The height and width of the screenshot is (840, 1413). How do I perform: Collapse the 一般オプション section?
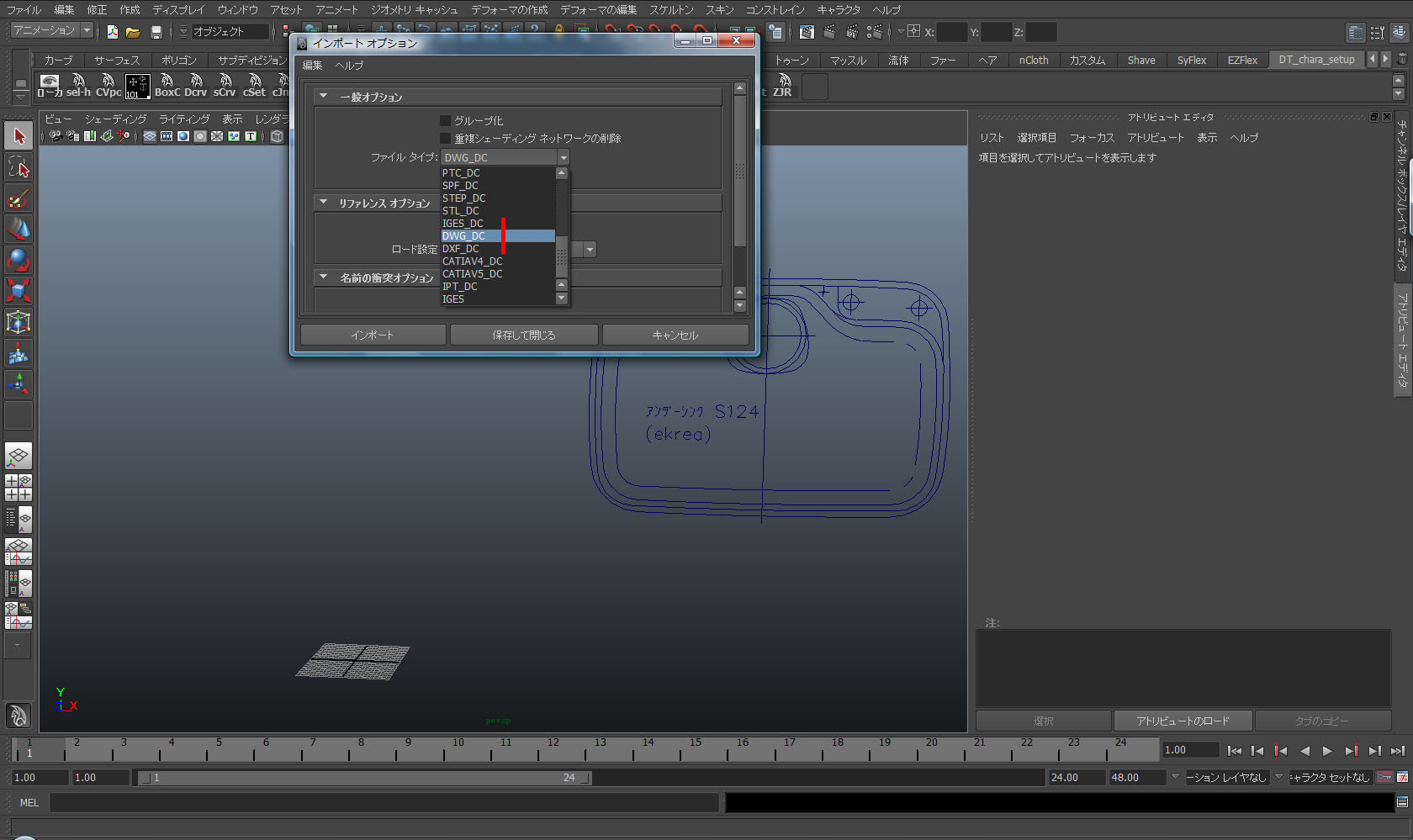click(x=324, y=97)
